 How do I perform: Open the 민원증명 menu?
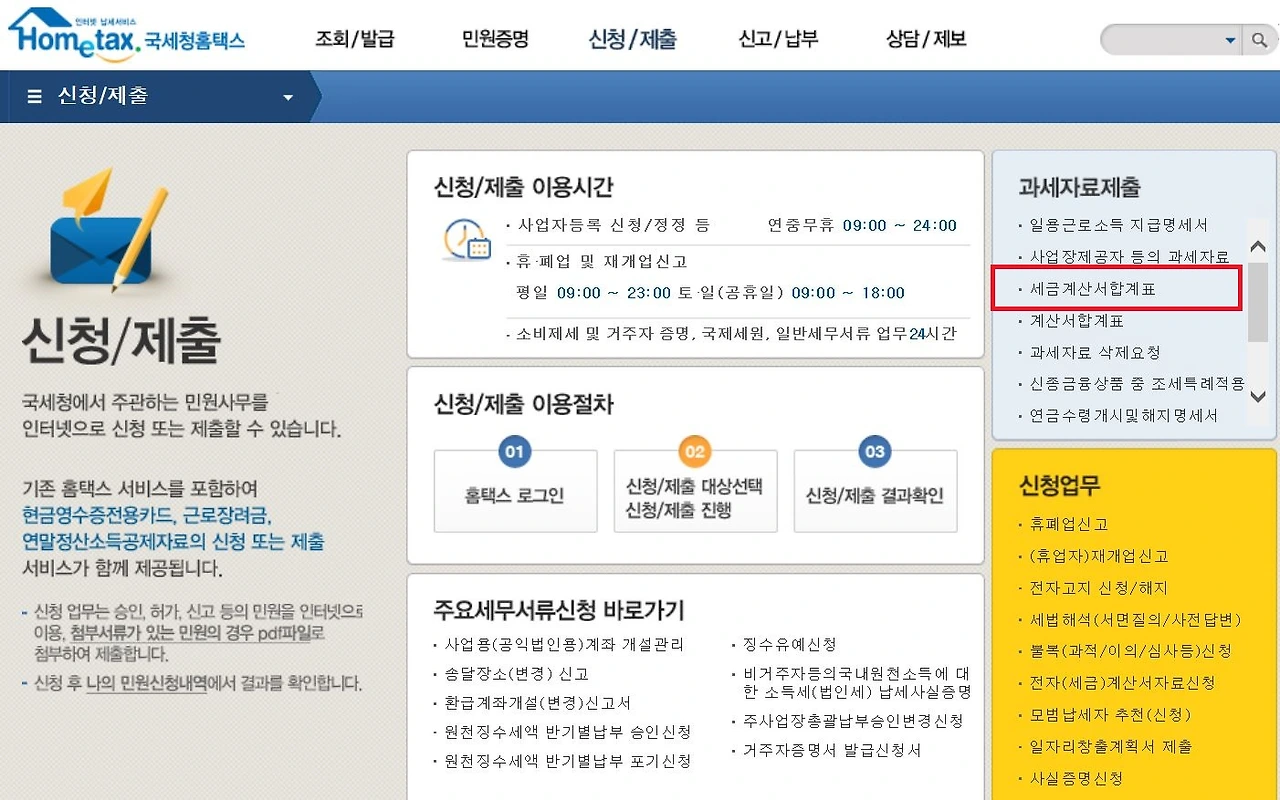point(495,36)
